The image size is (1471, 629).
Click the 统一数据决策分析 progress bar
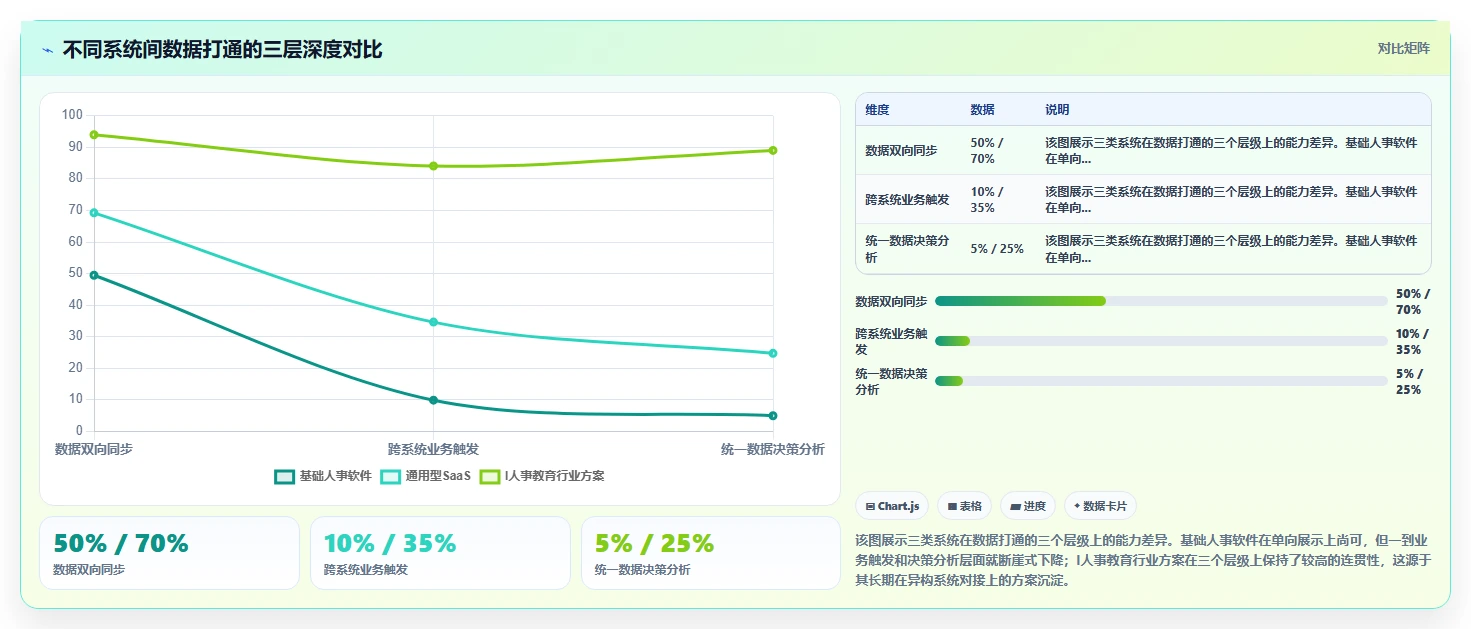point(1161,381)
